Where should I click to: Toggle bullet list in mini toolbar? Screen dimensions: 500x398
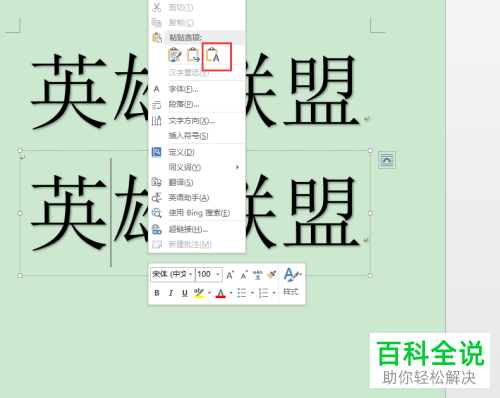click(x=242, y=293)
